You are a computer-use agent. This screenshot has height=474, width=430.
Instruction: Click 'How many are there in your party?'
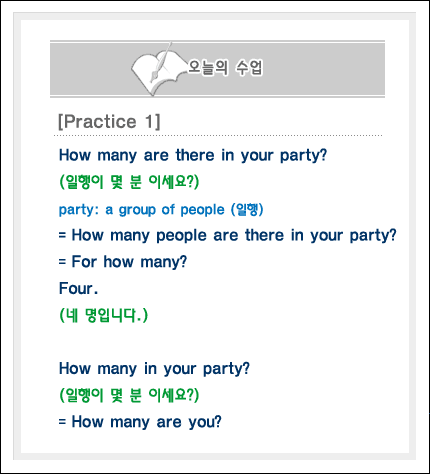[193, 155]
